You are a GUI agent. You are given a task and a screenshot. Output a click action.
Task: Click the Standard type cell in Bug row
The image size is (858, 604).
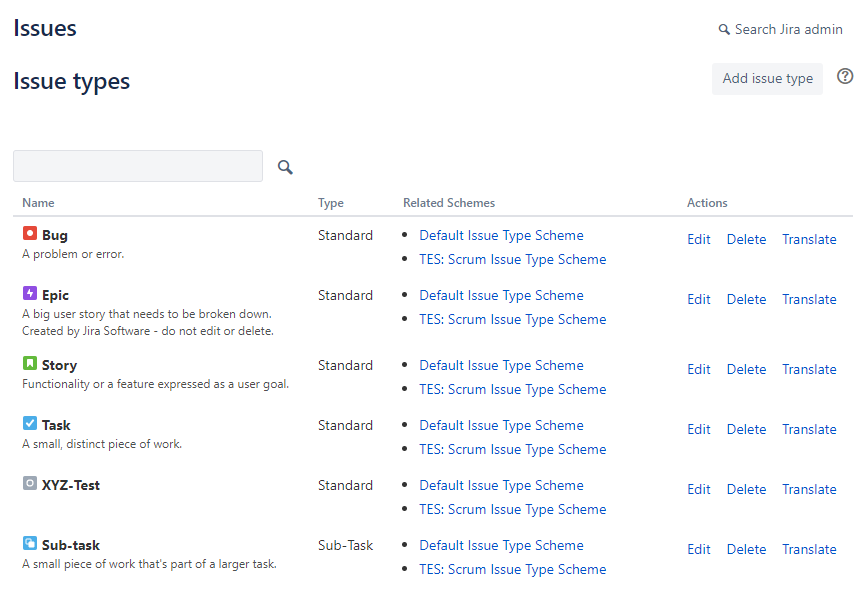pos(345,236)
